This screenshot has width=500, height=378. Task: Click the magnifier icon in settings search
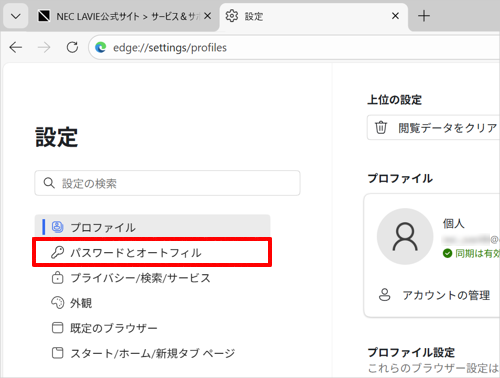point(49,183)
